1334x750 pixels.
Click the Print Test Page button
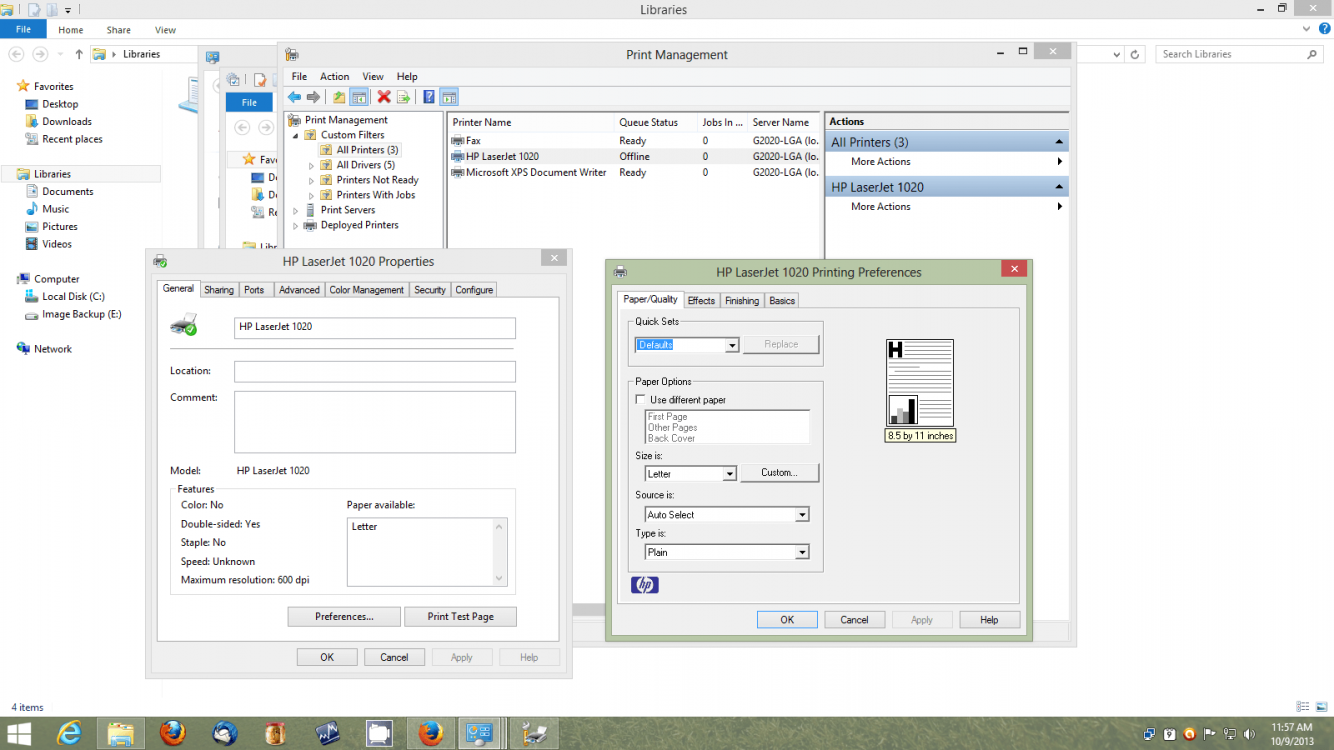(460, 617)
